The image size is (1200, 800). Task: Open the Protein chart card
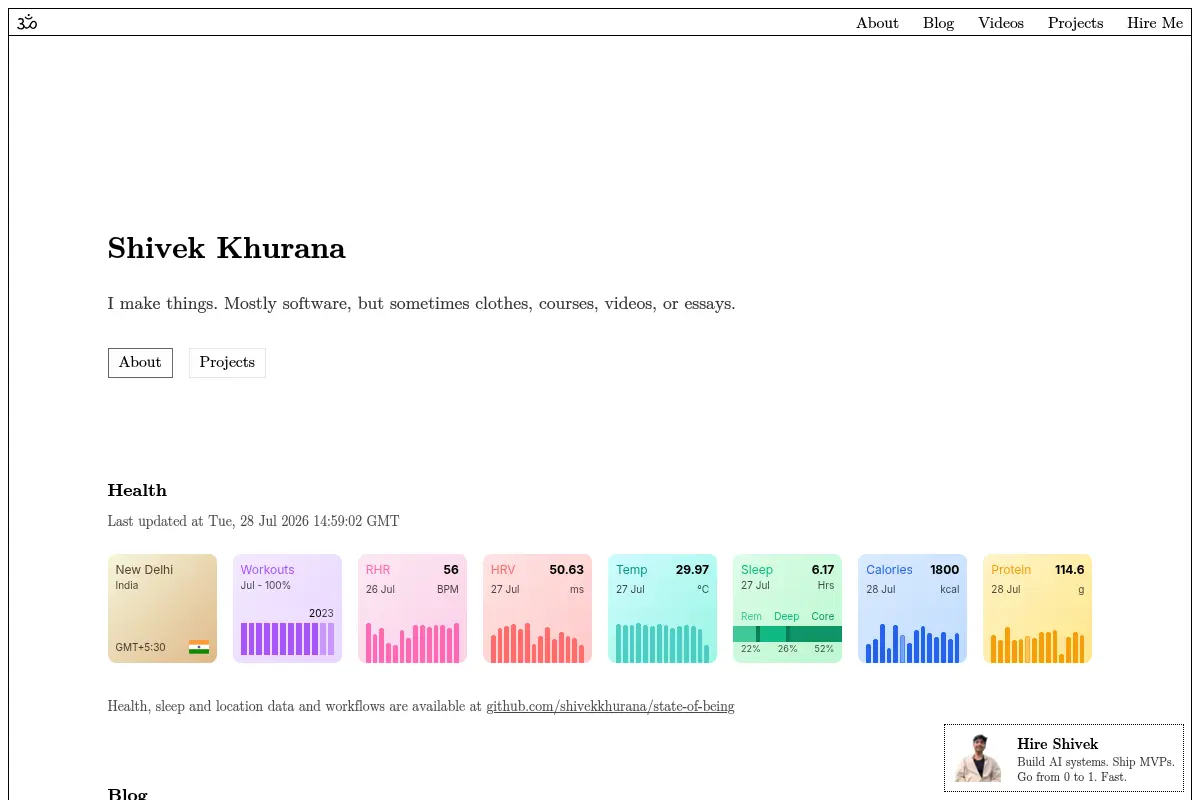coord(1037,608)
